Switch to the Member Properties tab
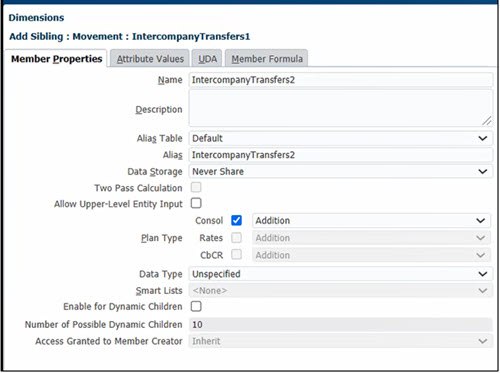The width and height of the screenshot is (500, 373). point(56,59)
